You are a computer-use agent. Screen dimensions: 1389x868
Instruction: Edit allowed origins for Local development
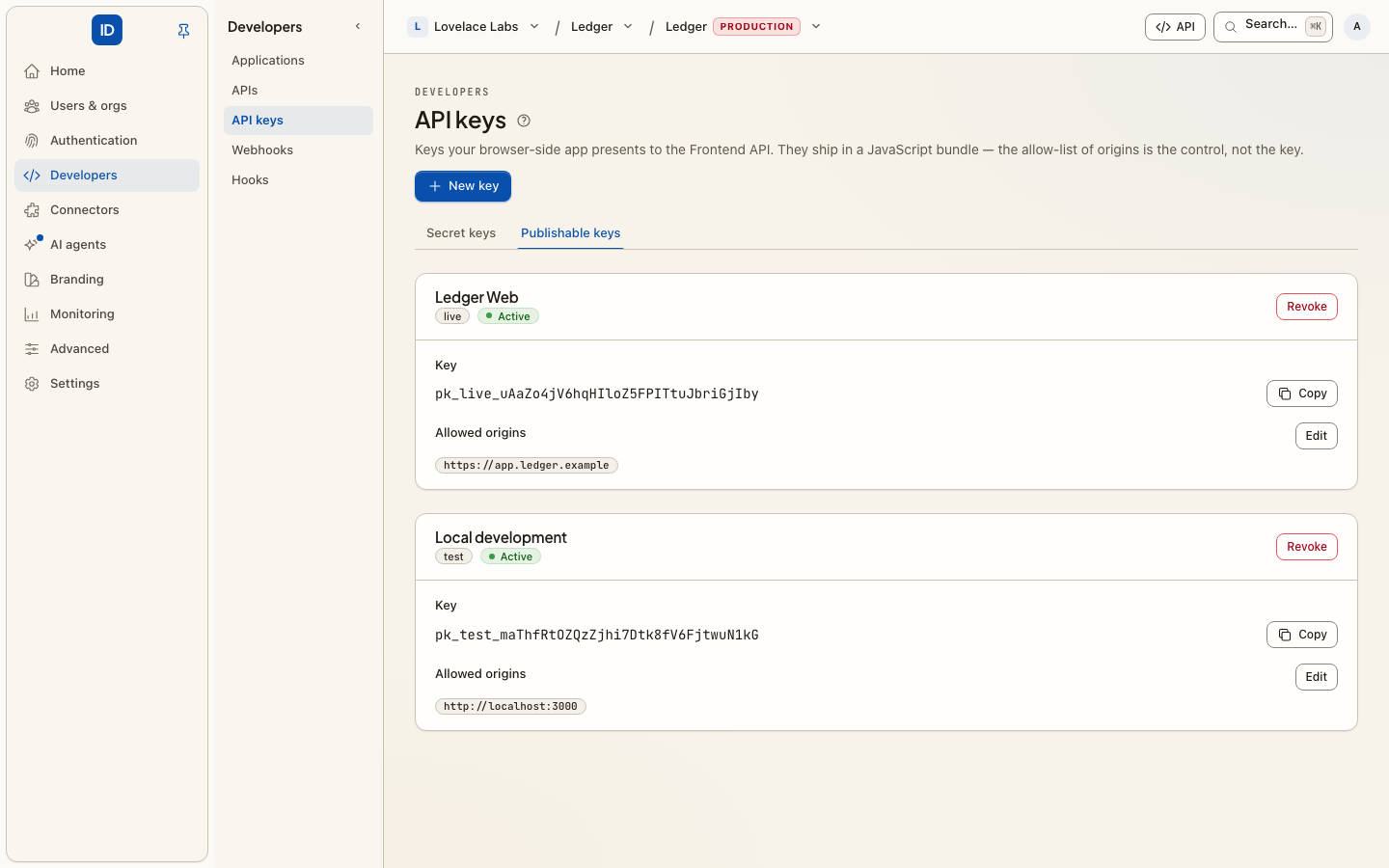(x=1316, y=677)
